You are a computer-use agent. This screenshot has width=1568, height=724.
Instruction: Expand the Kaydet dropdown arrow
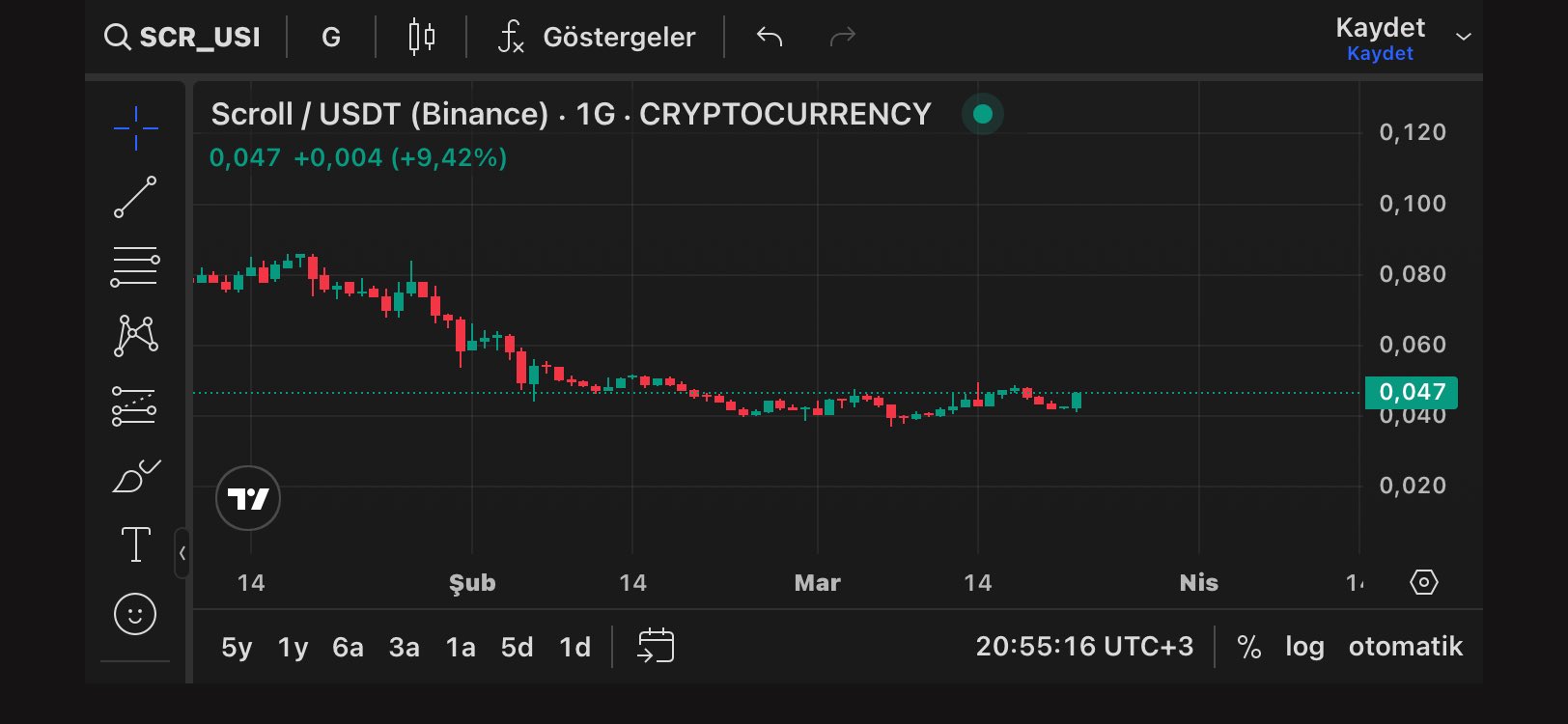click(x=1464, y=37)
